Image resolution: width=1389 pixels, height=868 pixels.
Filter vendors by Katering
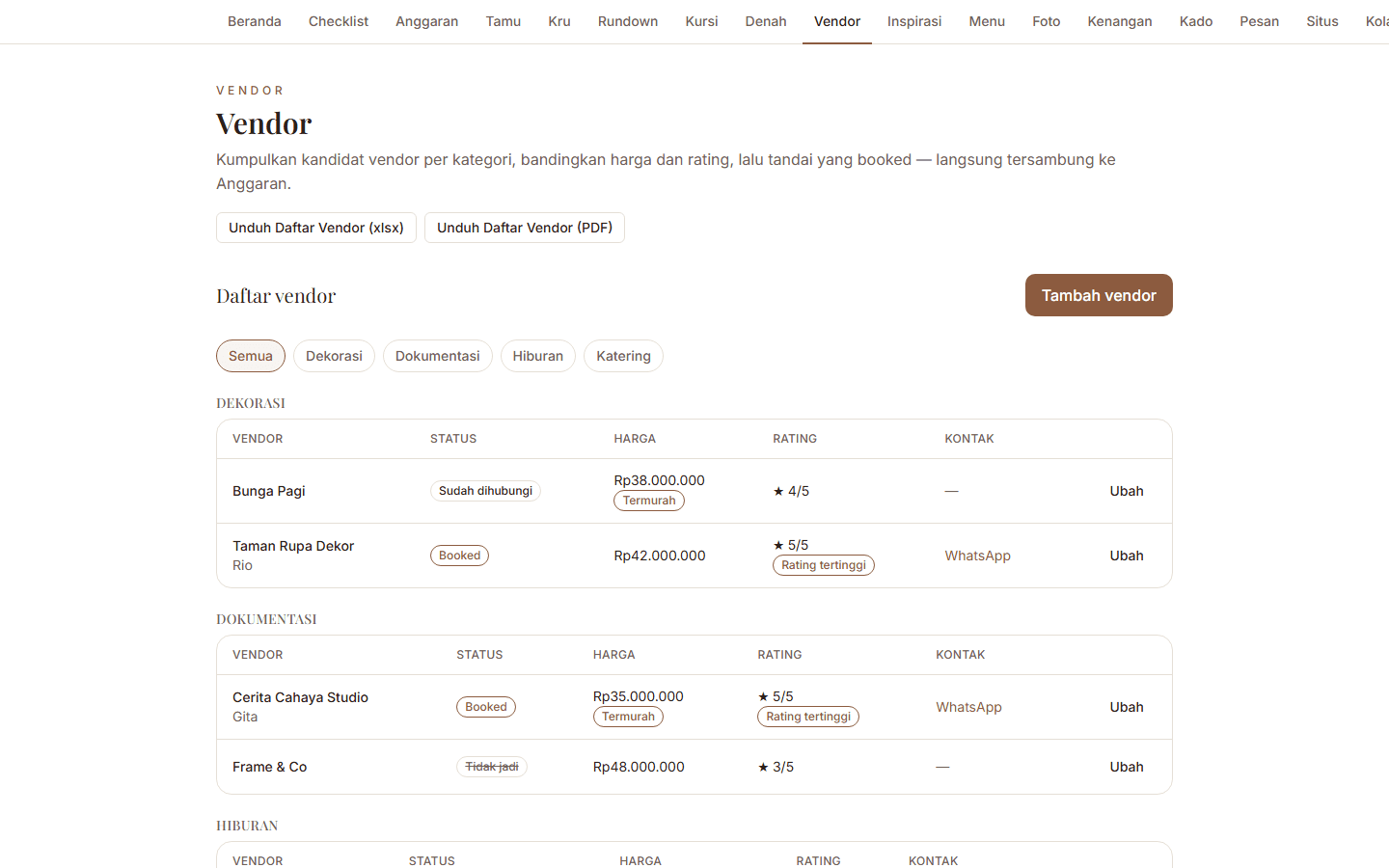tap(623, 356)
